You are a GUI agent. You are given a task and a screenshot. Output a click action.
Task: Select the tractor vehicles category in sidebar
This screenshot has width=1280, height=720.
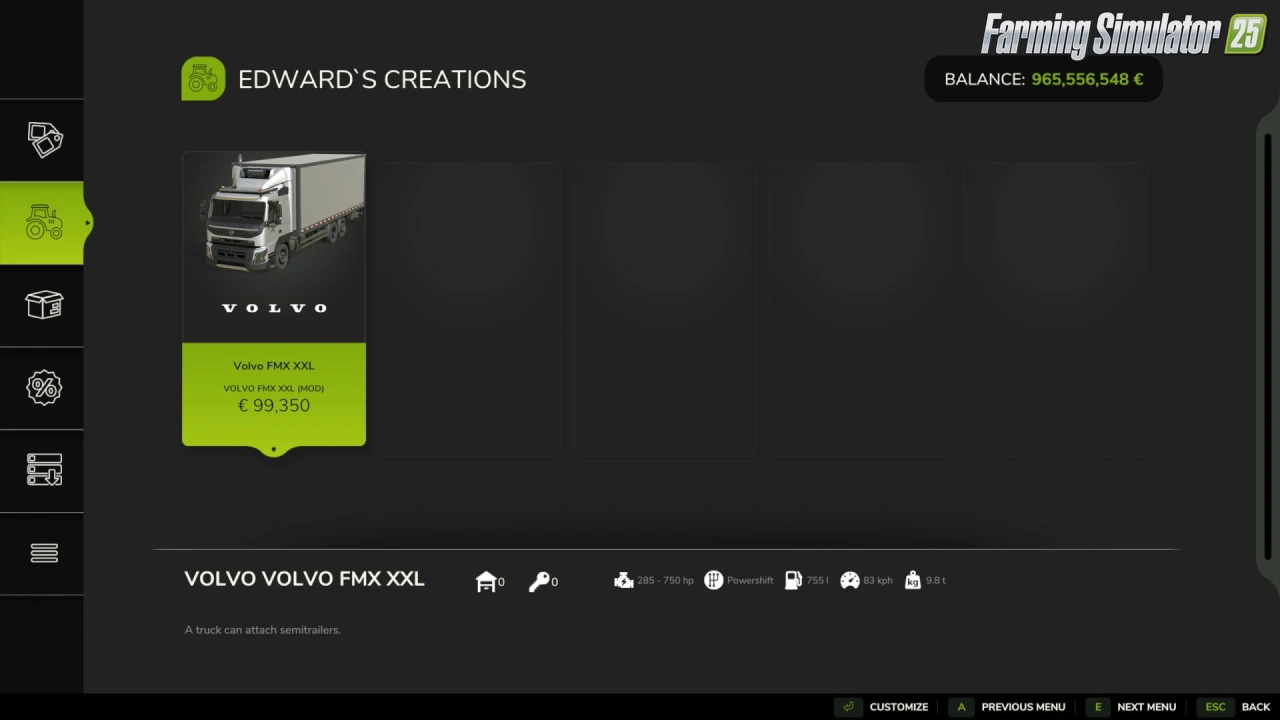[42, 223]
